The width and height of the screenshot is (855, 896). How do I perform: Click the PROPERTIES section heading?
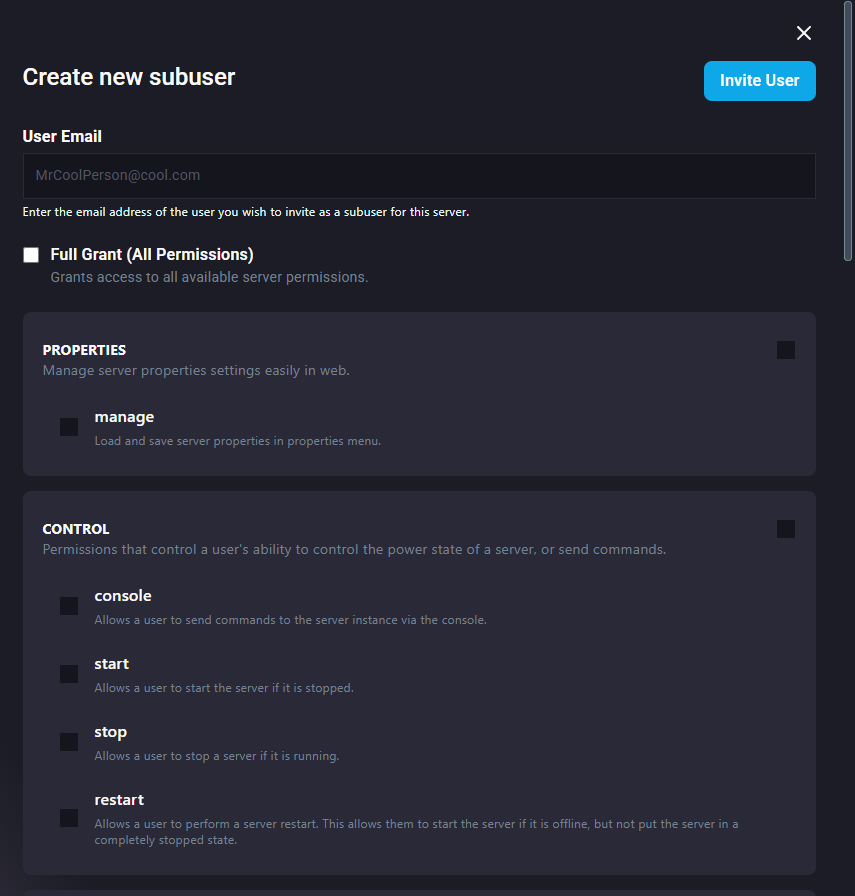pos(84,350)
